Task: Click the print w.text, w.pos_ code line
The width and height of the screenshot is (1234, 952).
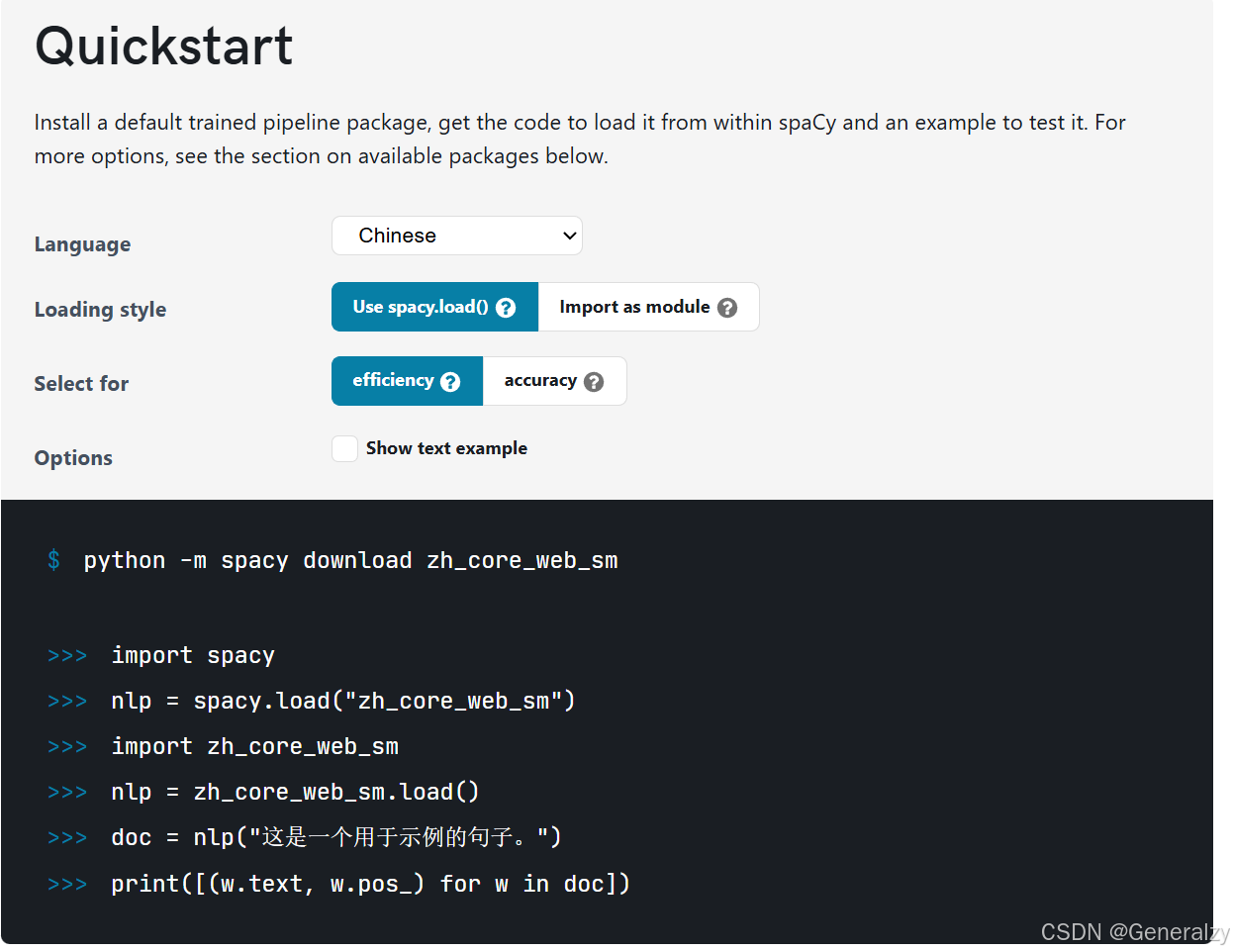Action: click(x=370, y=884)
